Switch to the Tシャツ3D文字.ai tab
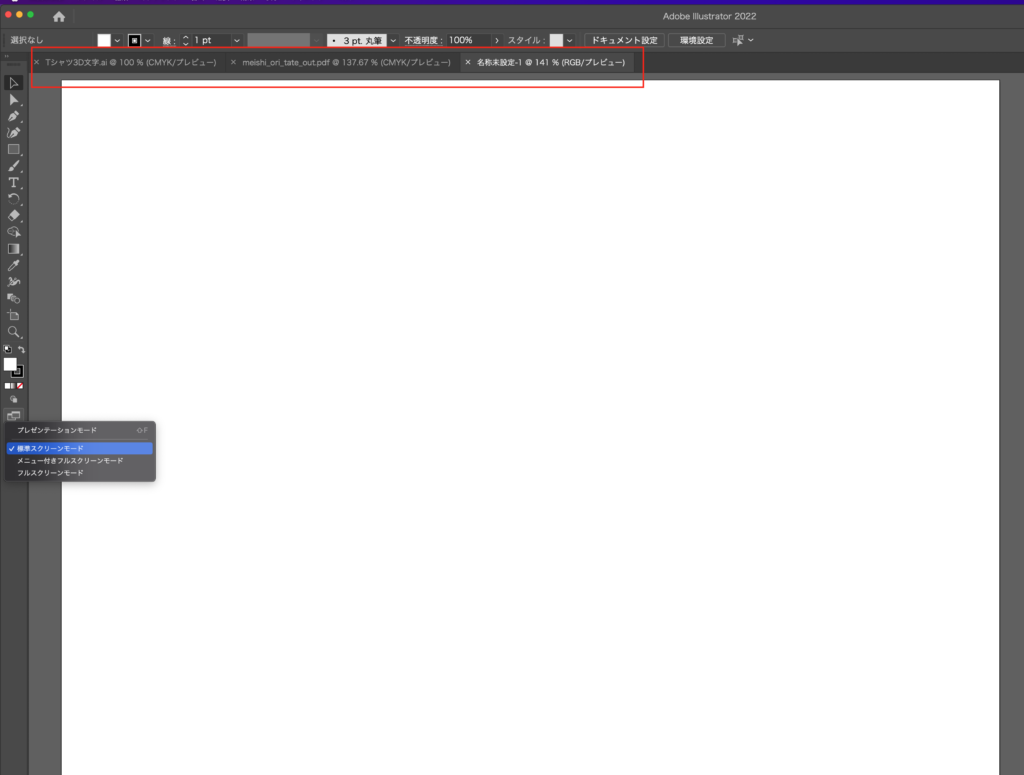Viewport: 1024px width, 775px height. pyautogui.click(x=130, y=62)
